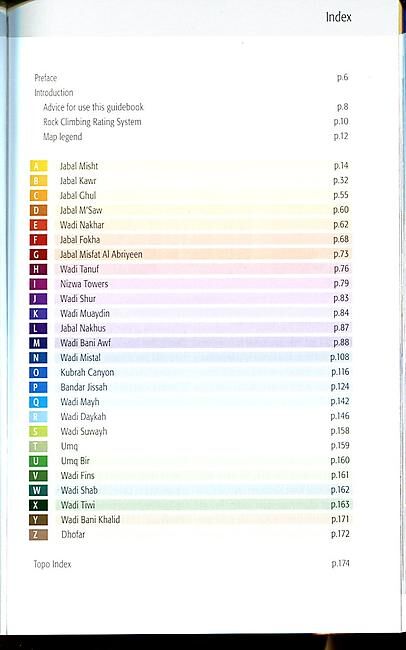Click the Bandar Jissah entry
406x650 pixels.
[x=84, y=387]
